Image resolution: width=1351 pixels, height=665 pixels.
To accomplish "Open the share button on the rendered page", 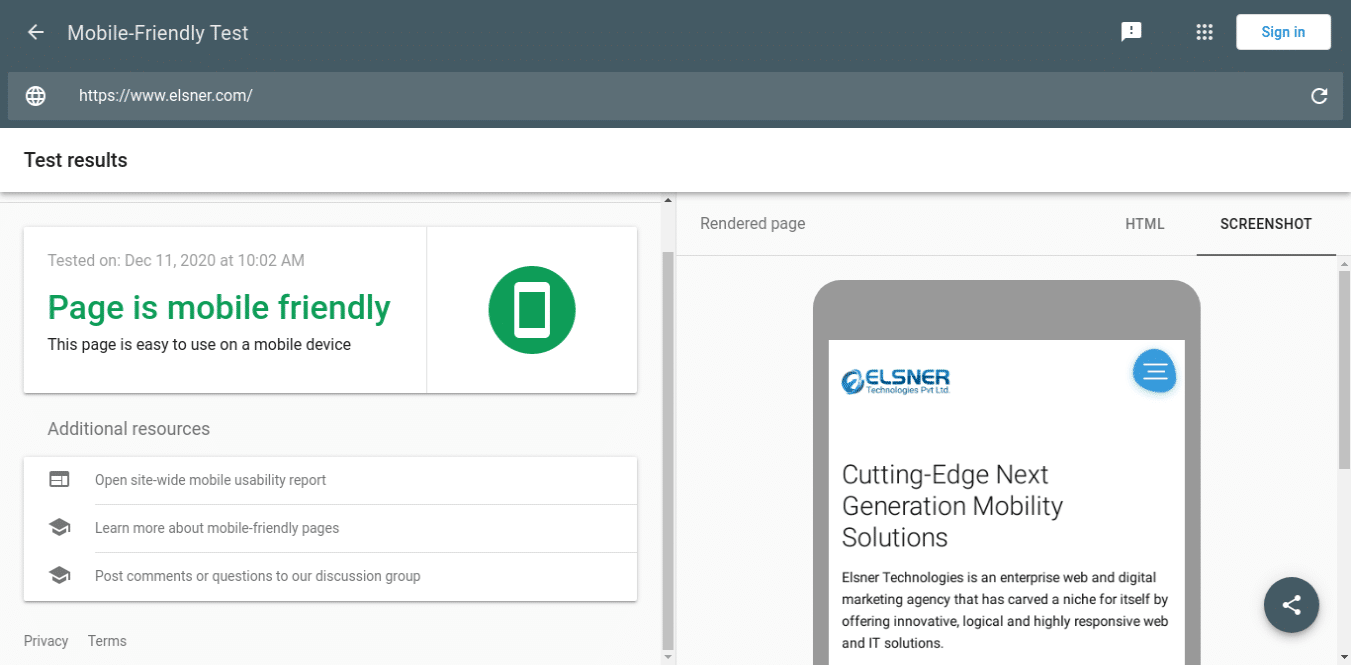I will click(1291, 605).
